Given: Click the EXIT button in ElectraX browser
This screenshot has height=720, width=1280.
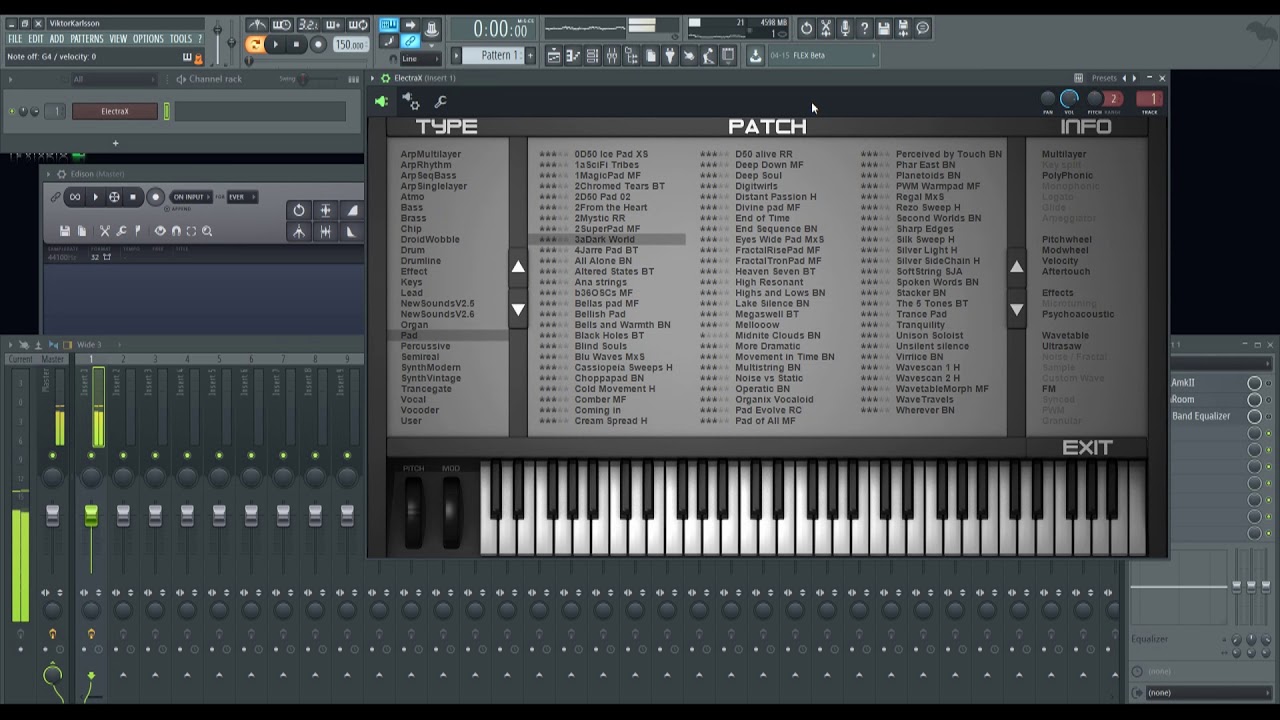Looking at the screenshot, I should tap(1087, 448).
